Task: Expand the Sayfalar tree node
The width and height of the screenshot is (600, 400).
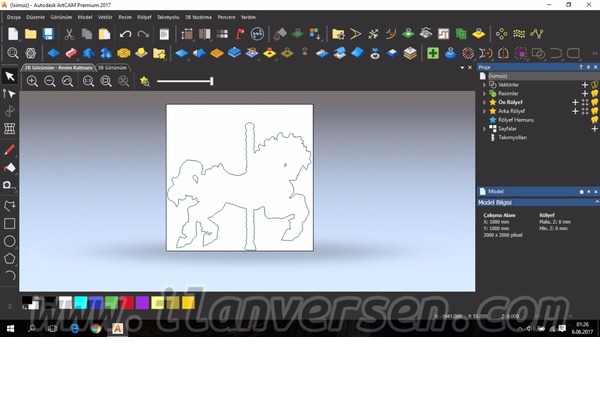Action: pyautogui.click(x=484, y=129)
